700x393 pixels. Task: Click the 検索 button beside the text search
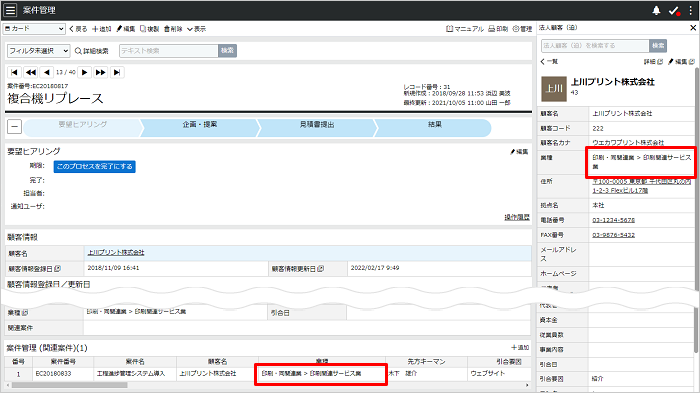click(x=227, y=51)
